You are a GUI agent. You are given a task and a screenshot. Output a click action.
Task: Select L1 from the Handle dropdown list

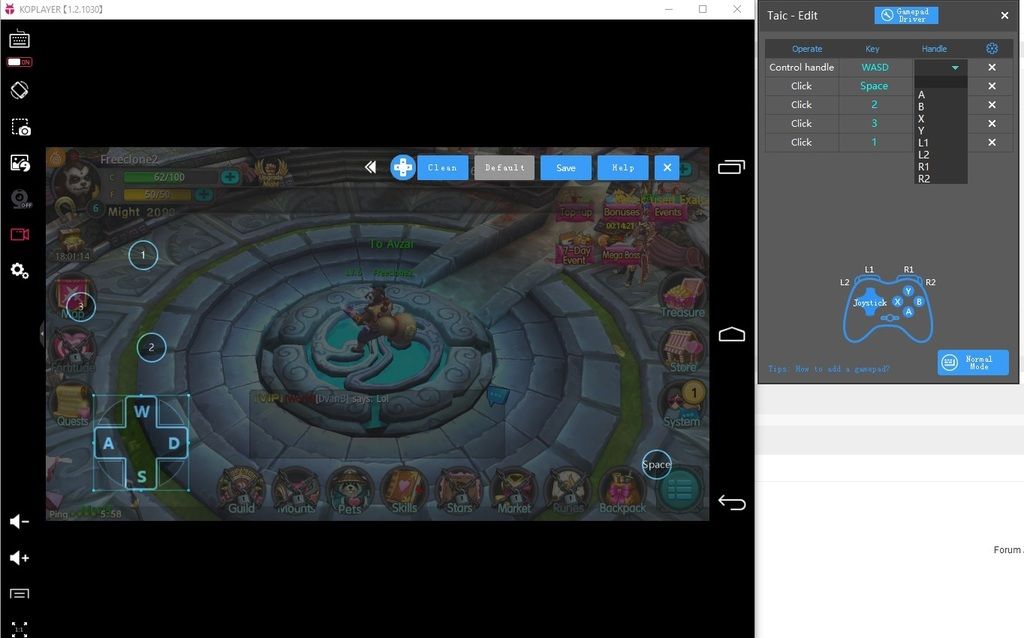(923, 143)
